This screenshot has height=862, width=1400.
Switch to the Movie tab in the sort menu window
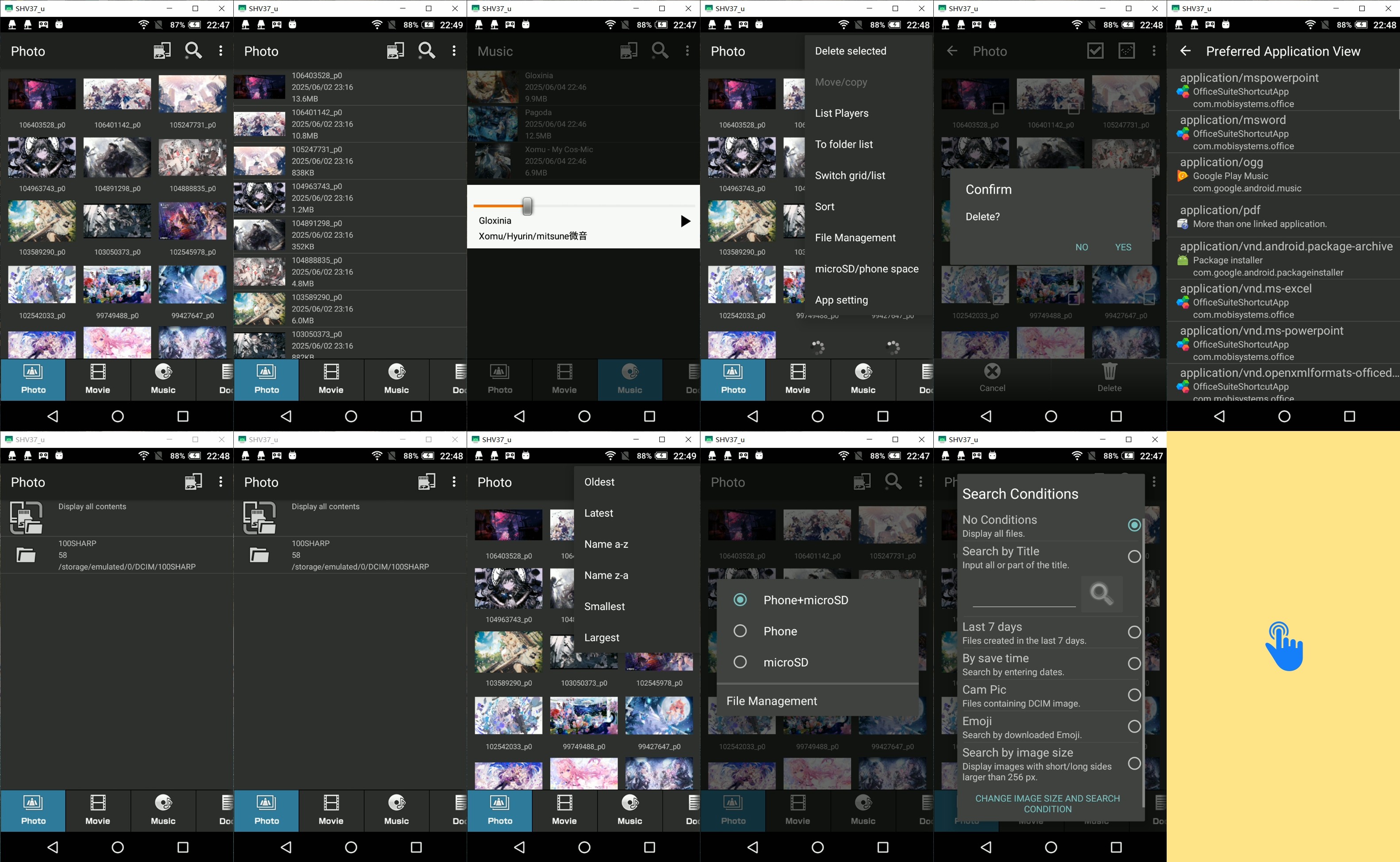pyautogui.click(x=564, y=810)
